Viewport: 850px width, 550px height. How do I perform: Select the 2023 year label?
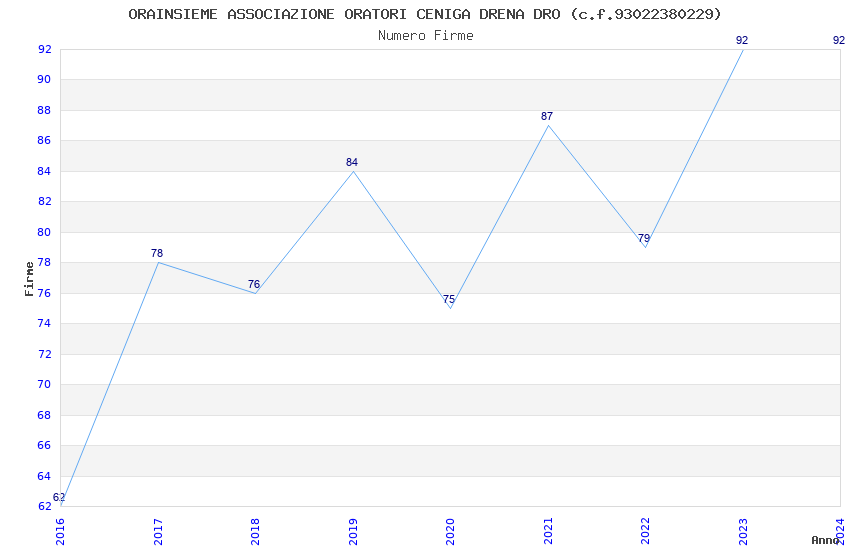743,532
